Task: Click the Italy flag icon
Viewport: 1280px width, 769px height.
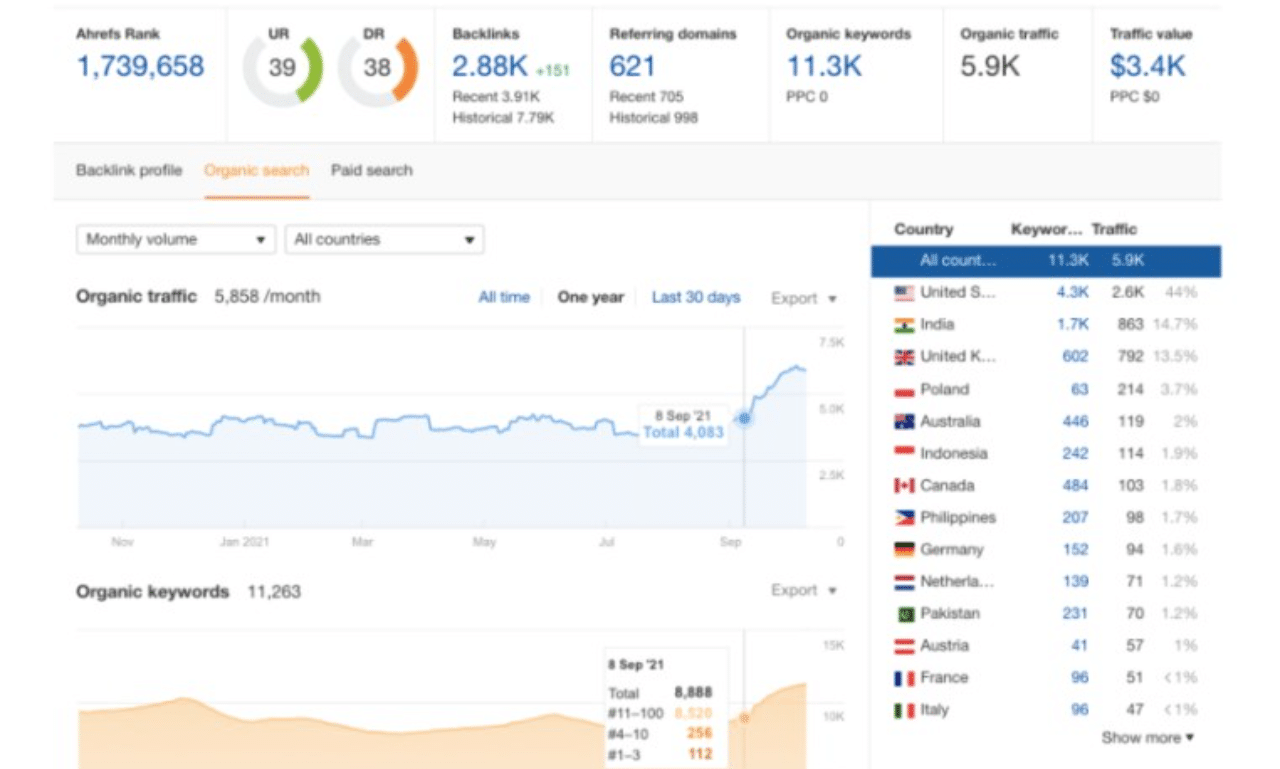Action: [904, 710]
